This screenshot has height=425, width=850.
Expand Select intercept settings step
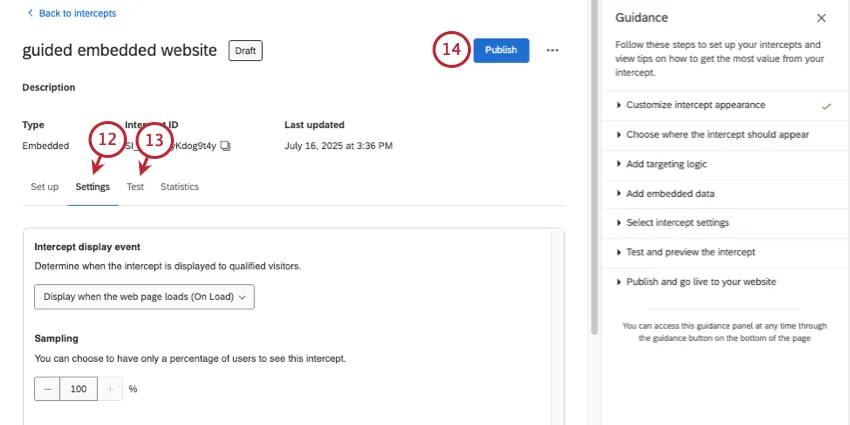pos(677,222)
